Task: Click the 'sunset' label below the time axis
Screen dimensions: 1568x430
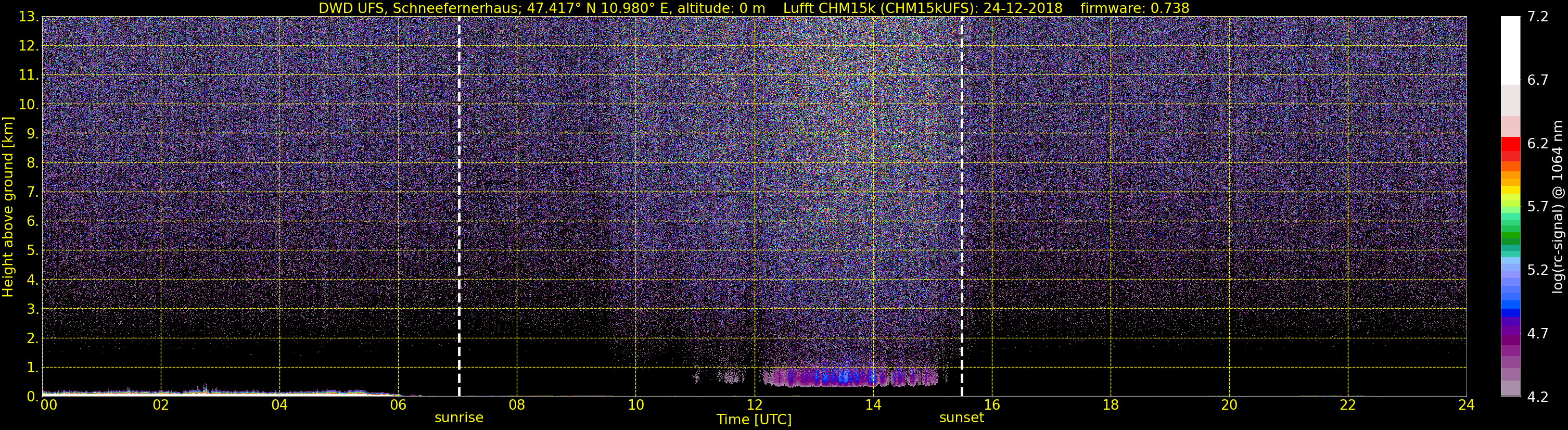Action: pyautogui.click(x=962, y=418)
